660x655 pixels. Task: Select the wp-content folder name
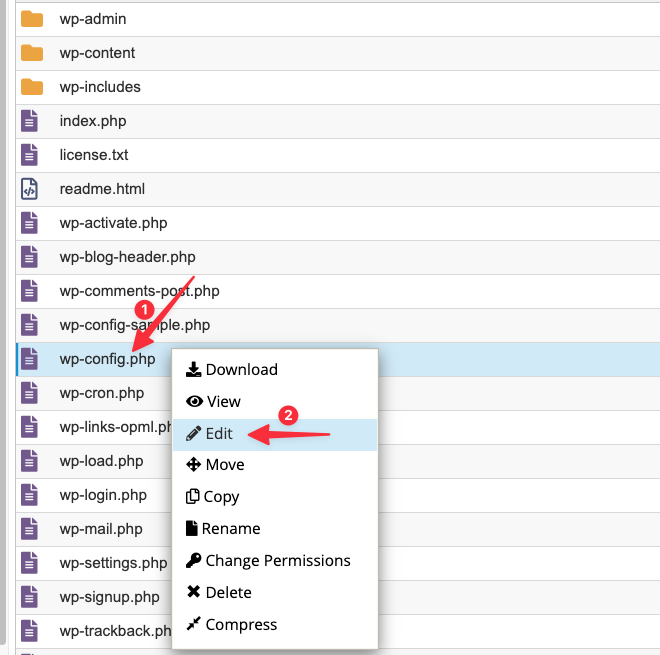(x=97, y=53)
